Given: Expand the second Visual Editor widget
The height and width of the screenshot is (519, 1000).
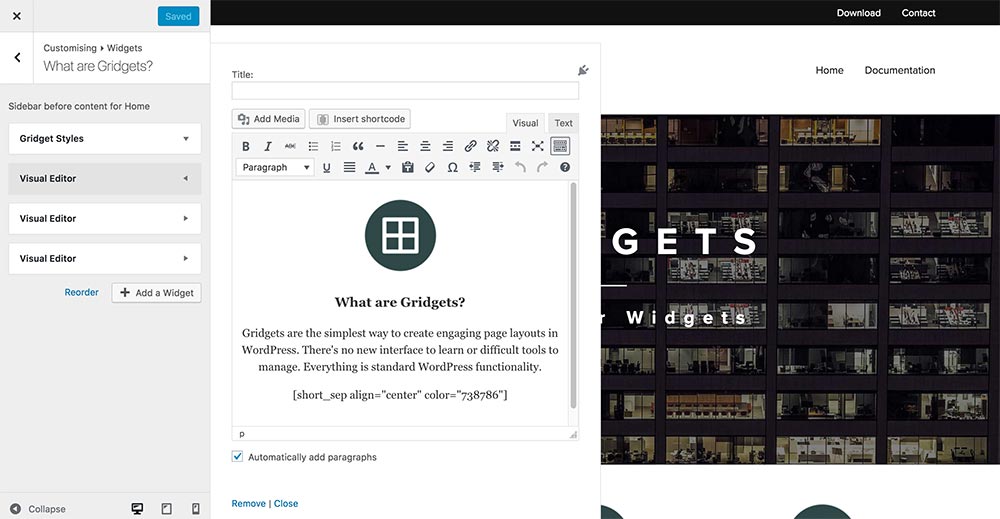Looking at the screenshot, I should click(x=105, y=218).
